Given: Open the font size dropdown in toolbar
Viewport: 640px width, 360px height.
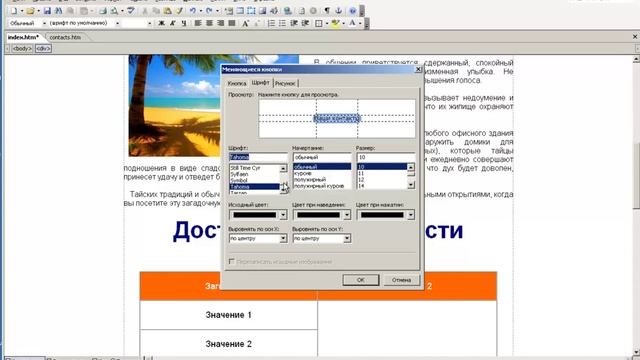Looking at the screenshot, I should coord(149,23).
